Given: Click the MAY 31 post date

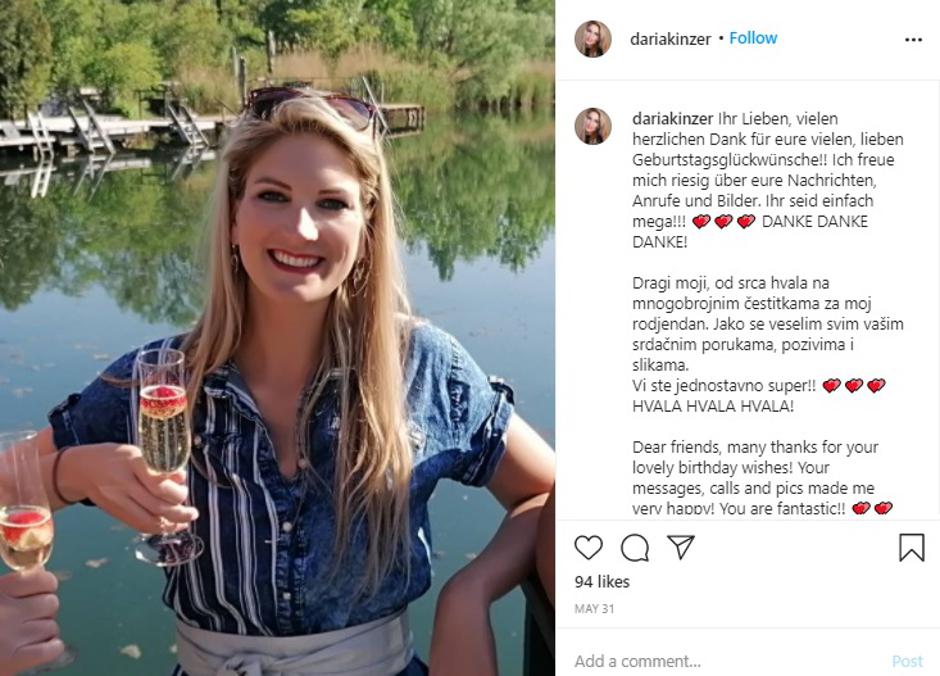Looking at the screenshot, I should (x=594, y=609).
